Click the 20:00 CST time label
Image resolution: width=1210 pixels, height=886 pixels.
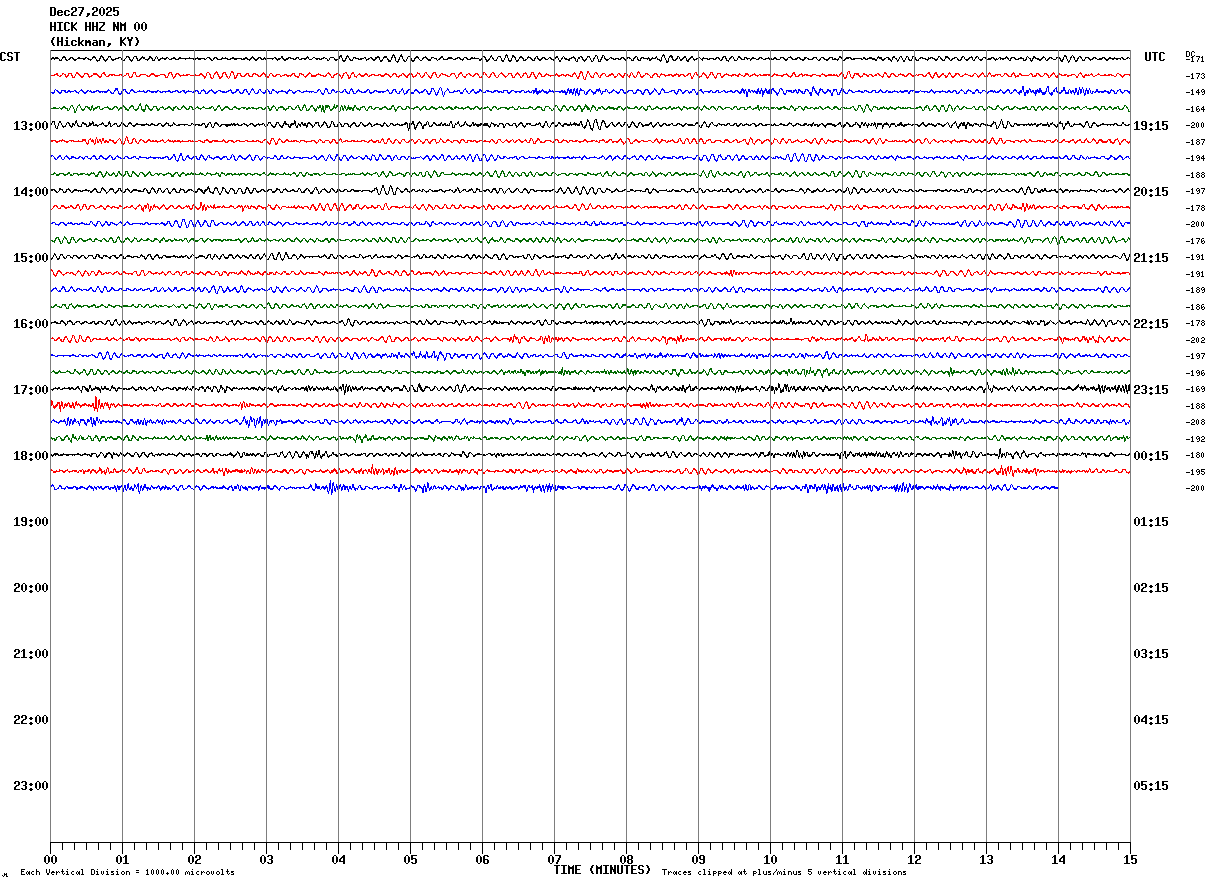click(31, 588)
